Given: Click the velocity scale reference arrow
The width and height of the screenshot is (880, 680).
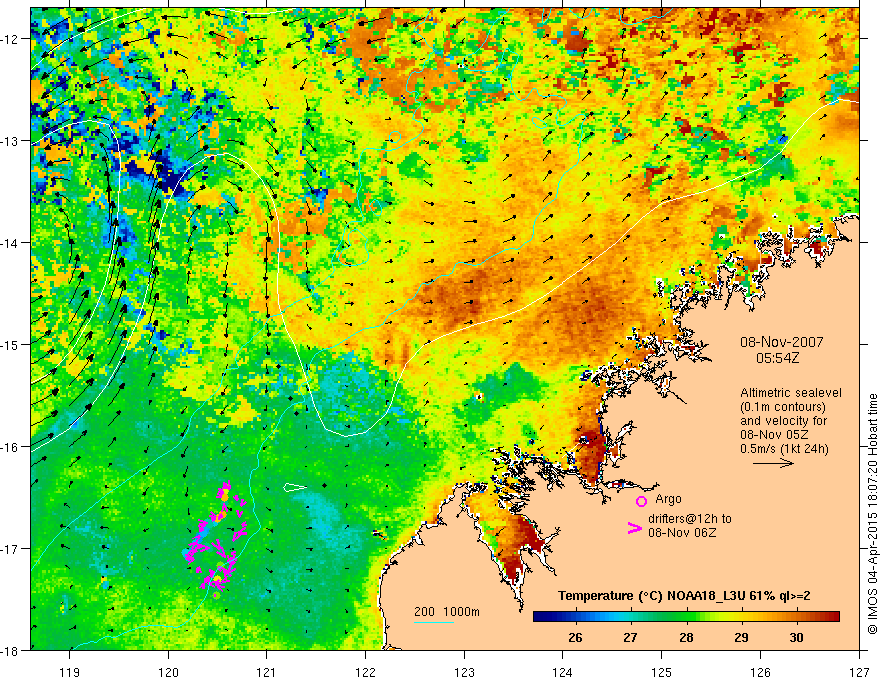Looking at the screenshot, I should (x=773, y=463).
